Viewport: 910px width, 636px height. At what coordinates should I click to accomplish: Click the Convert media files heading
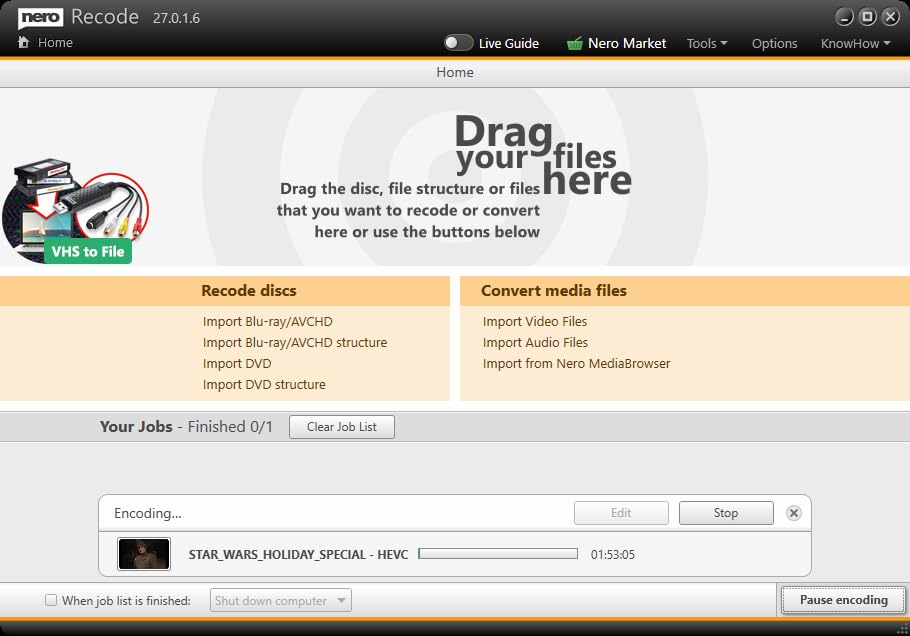[x=554, y=291]
